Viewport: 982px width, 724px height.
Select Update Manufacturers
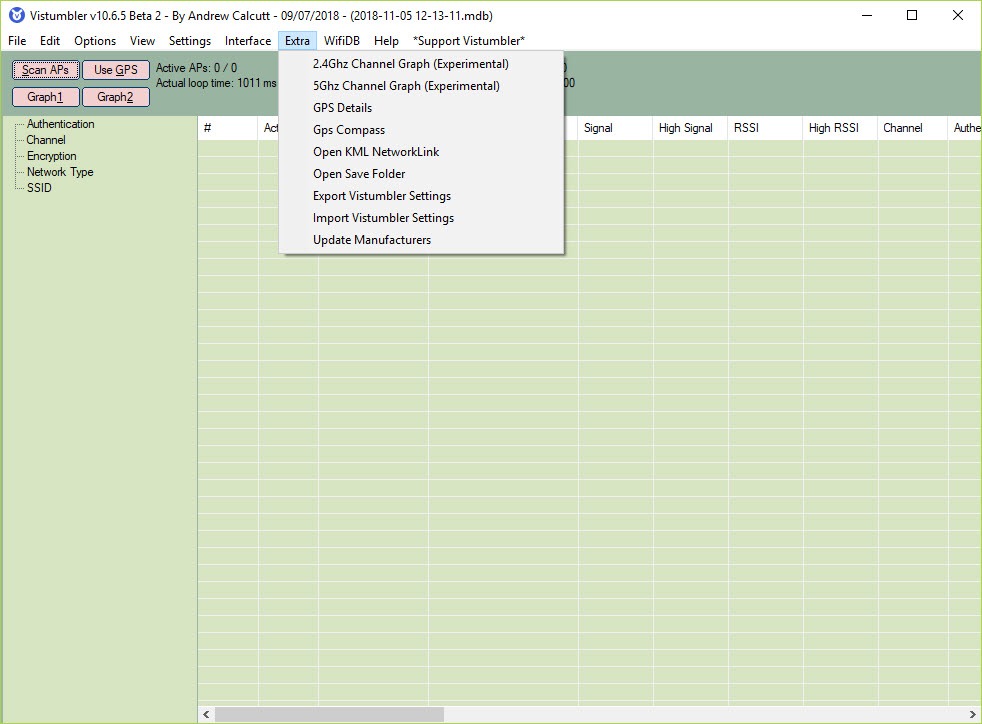pos(421,239)
